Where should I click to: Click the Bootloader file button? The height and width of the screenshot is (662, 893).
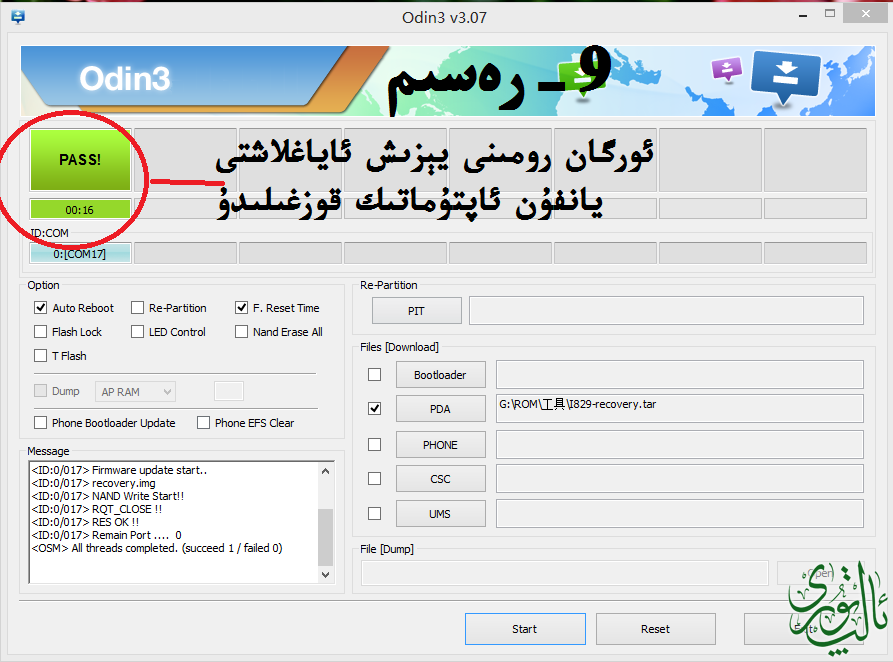click(440, 374)
